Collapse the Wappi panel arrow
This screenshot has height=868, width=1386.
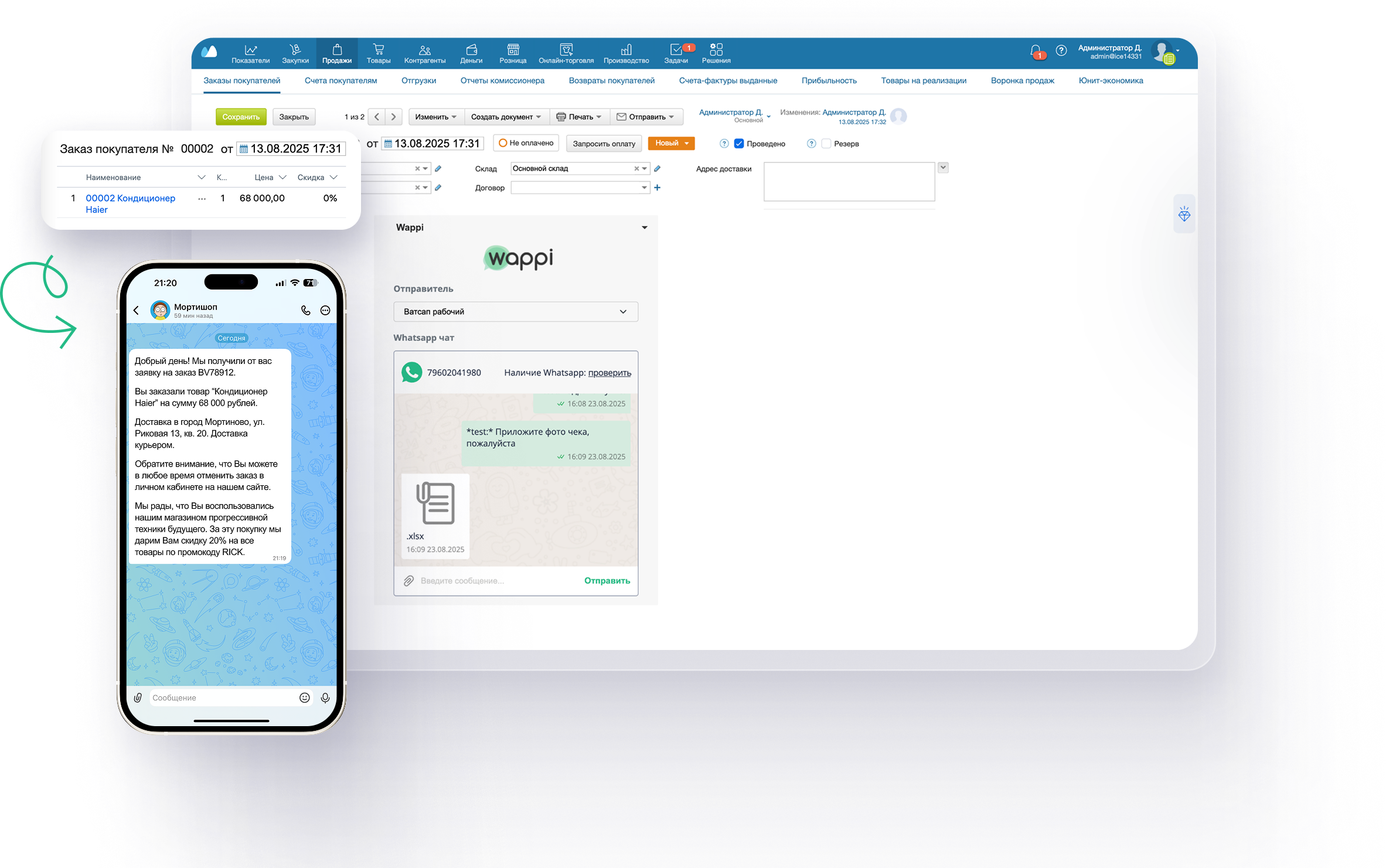click(x=644, y=227)
